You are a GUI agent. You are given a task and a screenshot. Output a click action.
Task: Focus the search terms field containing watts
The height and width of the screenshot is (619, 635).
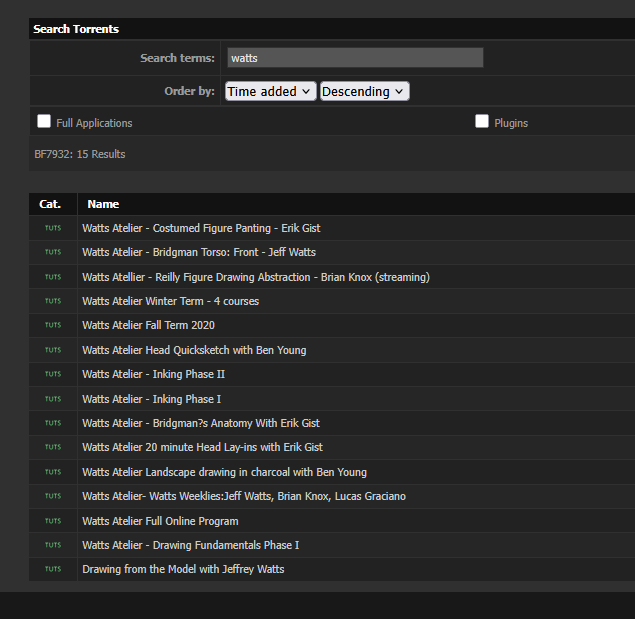coord(355,58)
